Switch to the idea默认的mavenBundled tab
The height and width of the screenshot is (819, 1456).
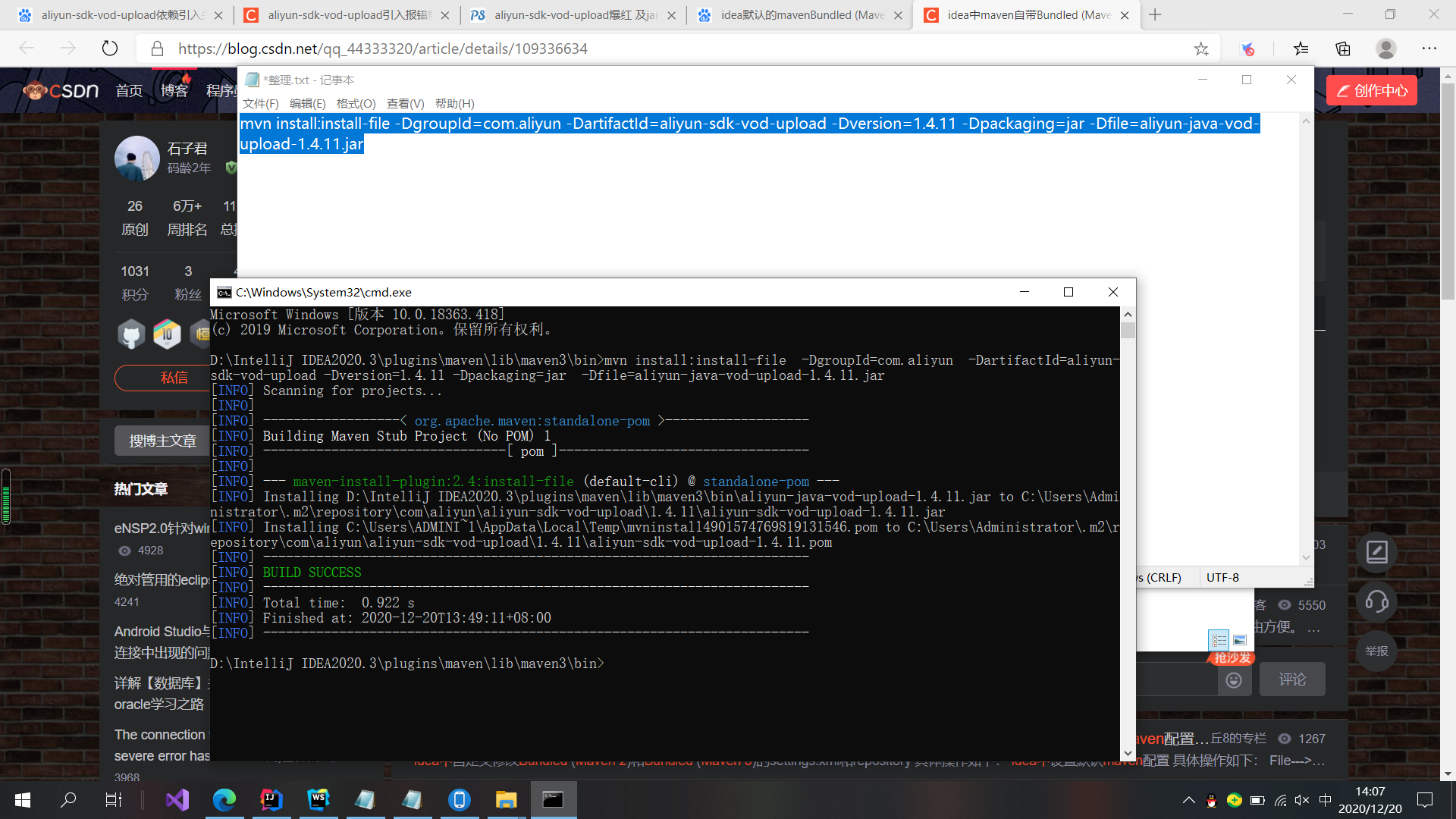[x=801, y=15]
